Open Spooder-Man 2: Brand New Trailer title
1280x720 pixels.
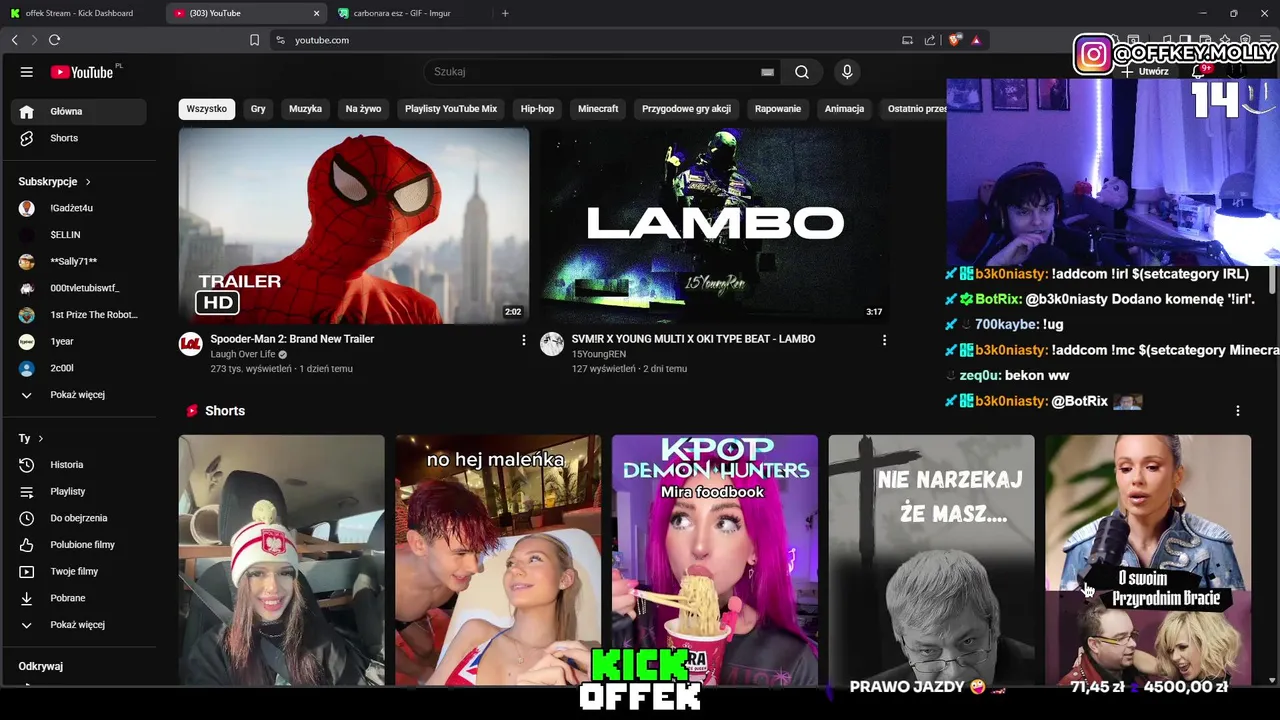pos(292,339)
